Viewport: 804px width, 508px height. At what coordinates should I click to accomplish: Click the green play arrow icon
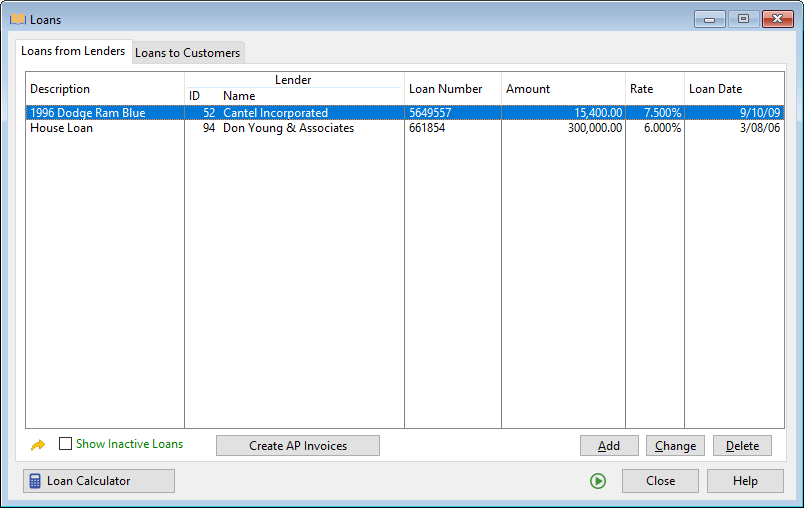(598, 481)
